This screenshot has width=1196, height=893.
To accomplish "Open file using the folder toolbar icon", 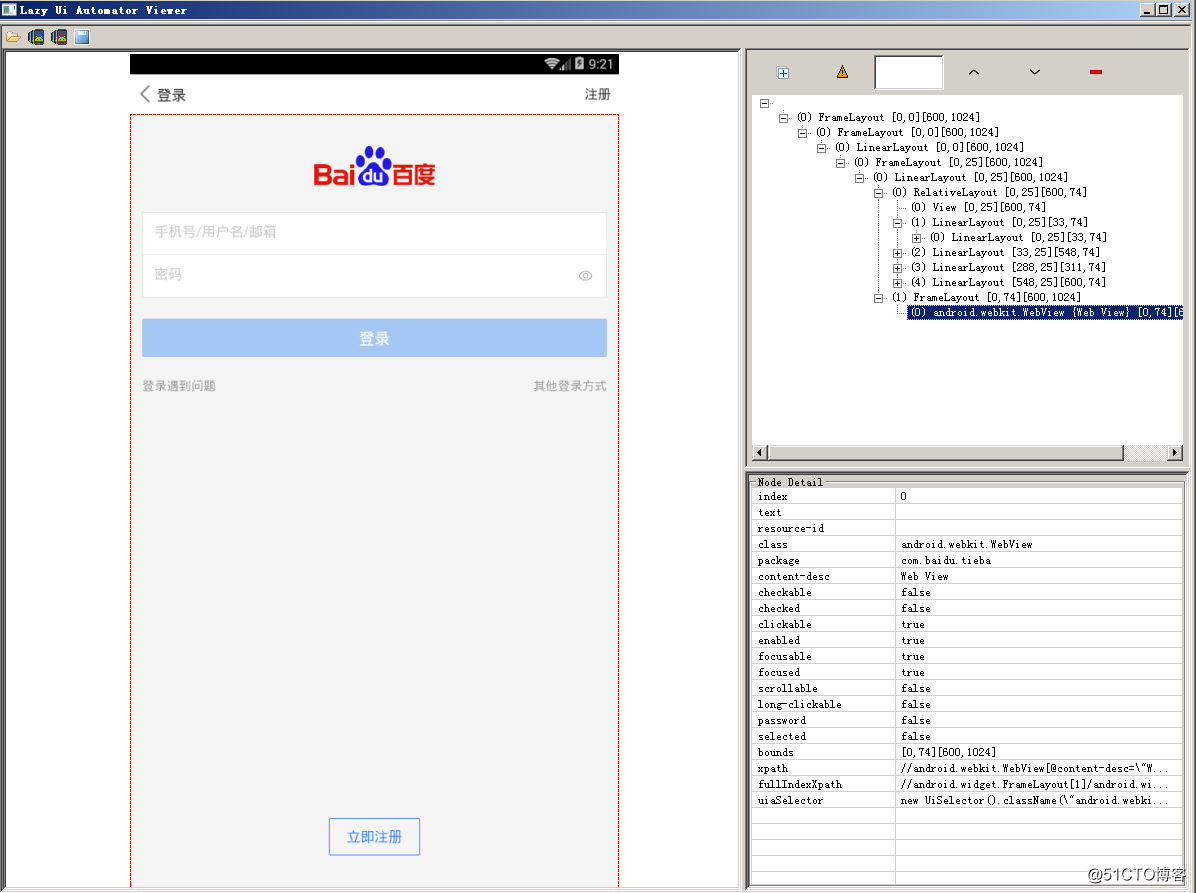I will [13, 37].
